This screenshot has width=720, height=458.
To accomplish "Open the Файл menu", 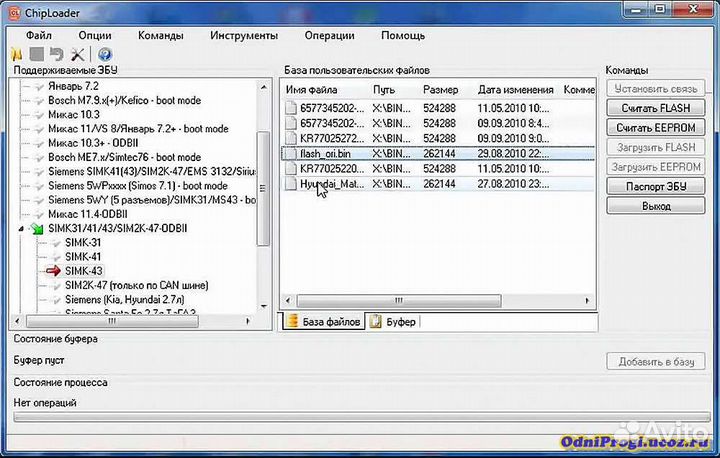I will pyautogui.click(x=39, y=35).
